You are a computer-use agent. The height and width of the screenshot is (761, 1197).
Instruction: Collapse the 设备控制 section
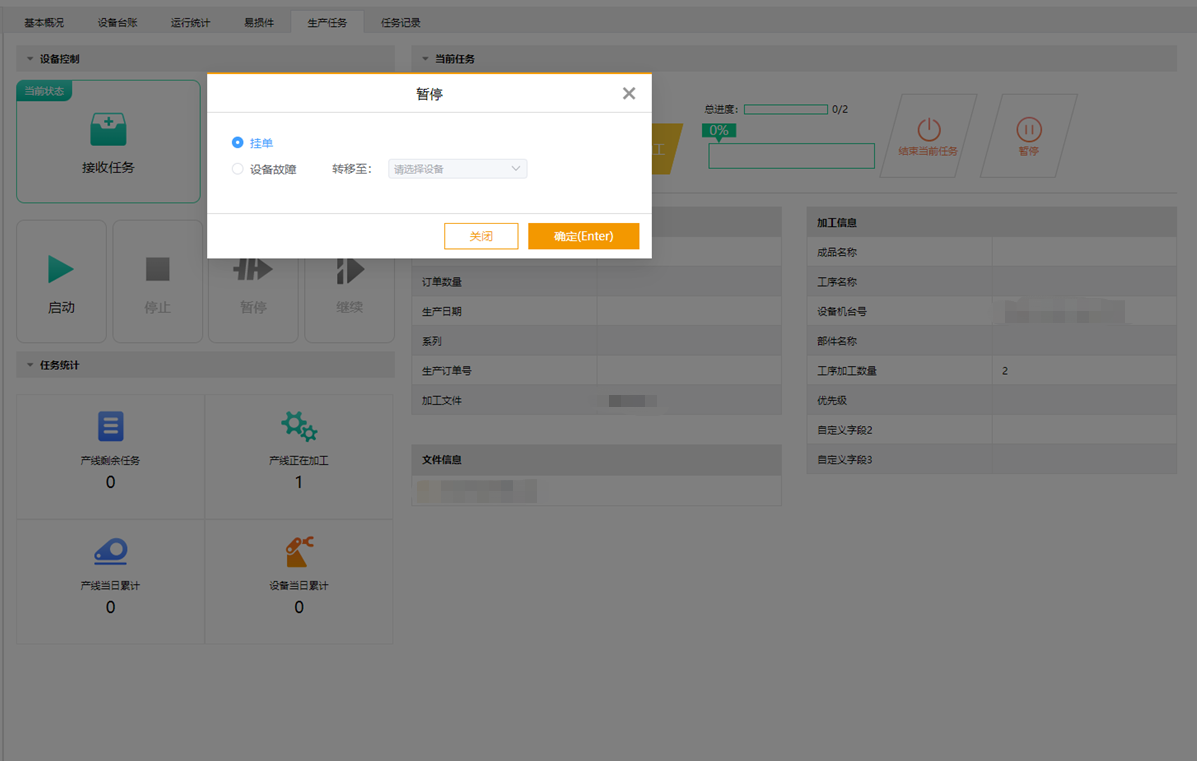point(30,59)
